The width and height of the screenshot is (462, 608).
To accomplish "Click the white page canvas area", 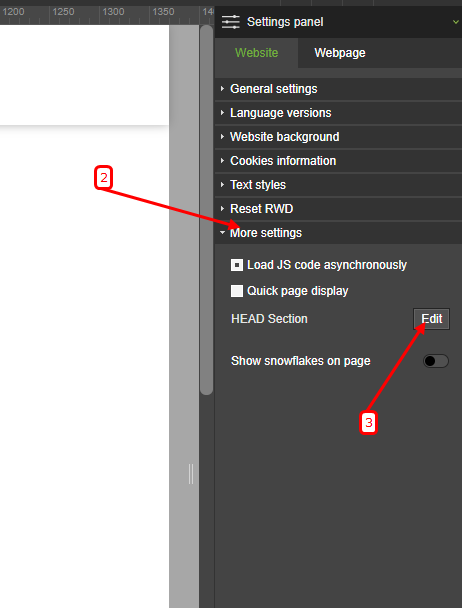I will [x=84, y=349].
